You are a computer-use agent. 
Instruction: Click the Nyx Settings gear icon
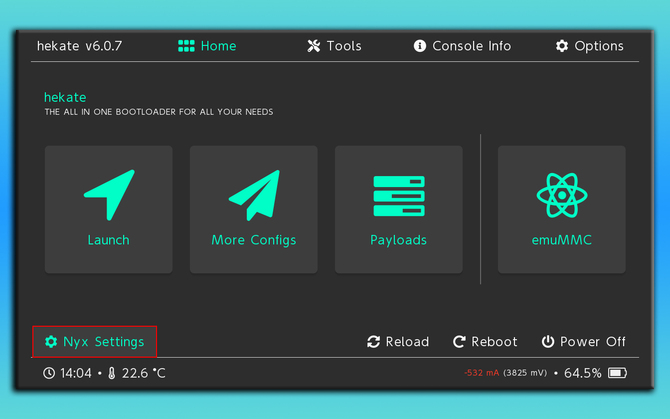pos(51,342)
